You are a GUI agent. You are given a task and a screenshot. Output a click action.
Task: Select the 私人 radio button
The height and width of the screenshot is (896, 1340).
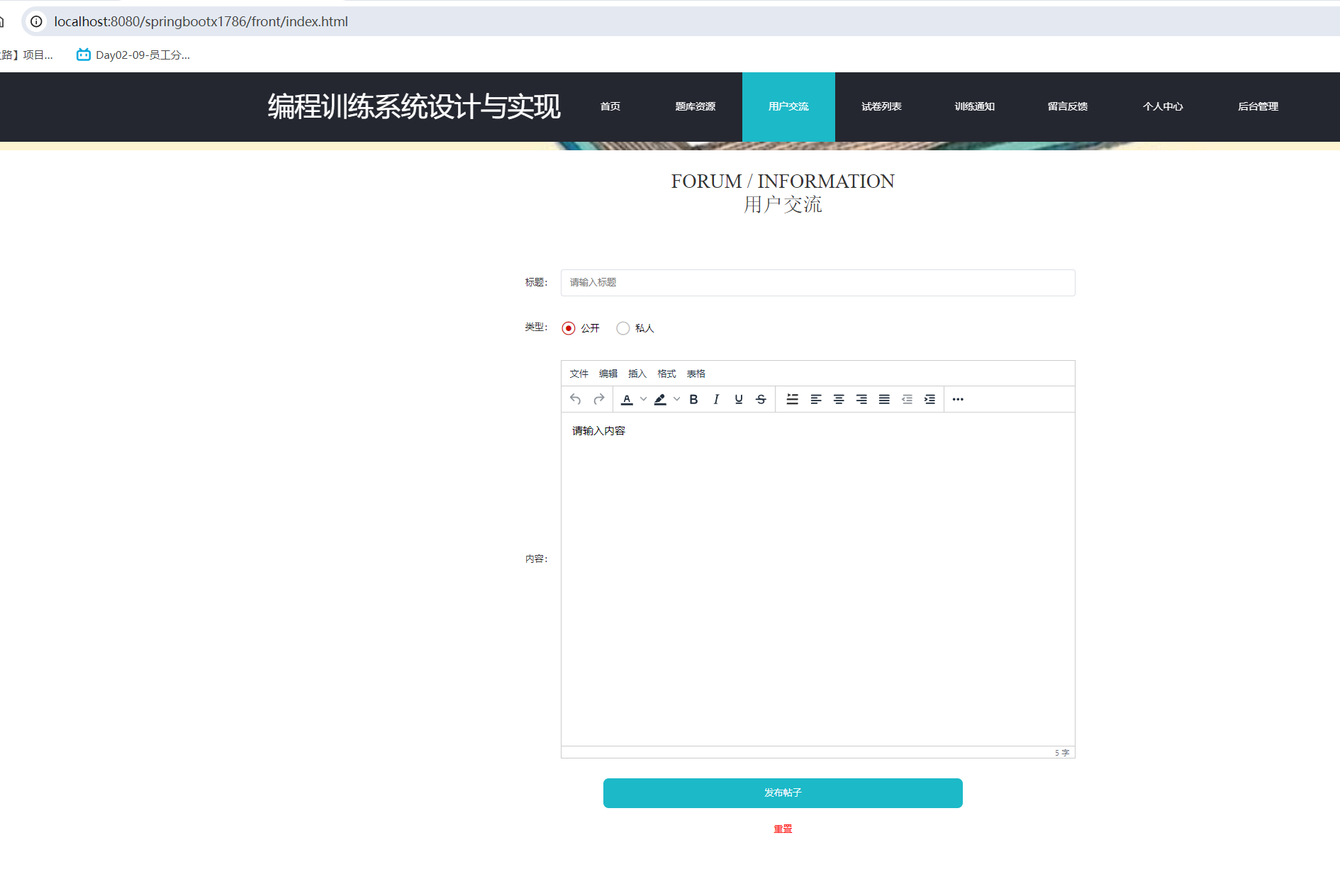pyautogui.click(x=622, y=327)
